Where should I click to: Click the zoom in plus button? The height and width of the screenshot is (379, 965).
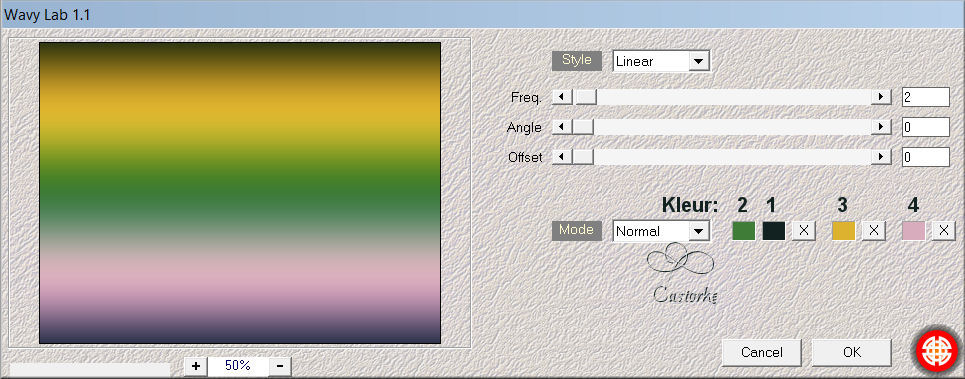click(x=196, y=366)
